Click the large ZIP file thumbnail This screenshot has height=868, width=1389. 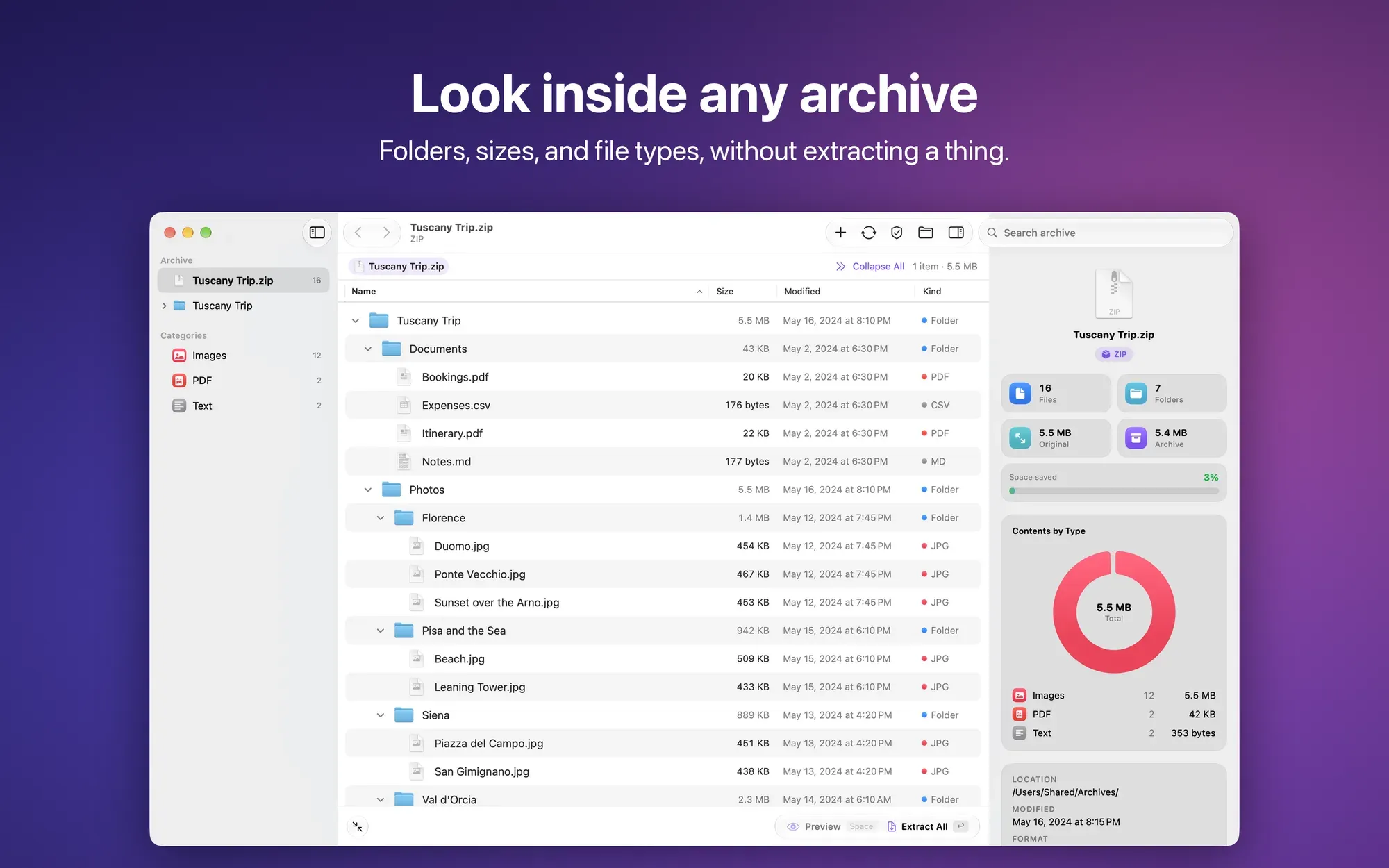pos(1114,294)
